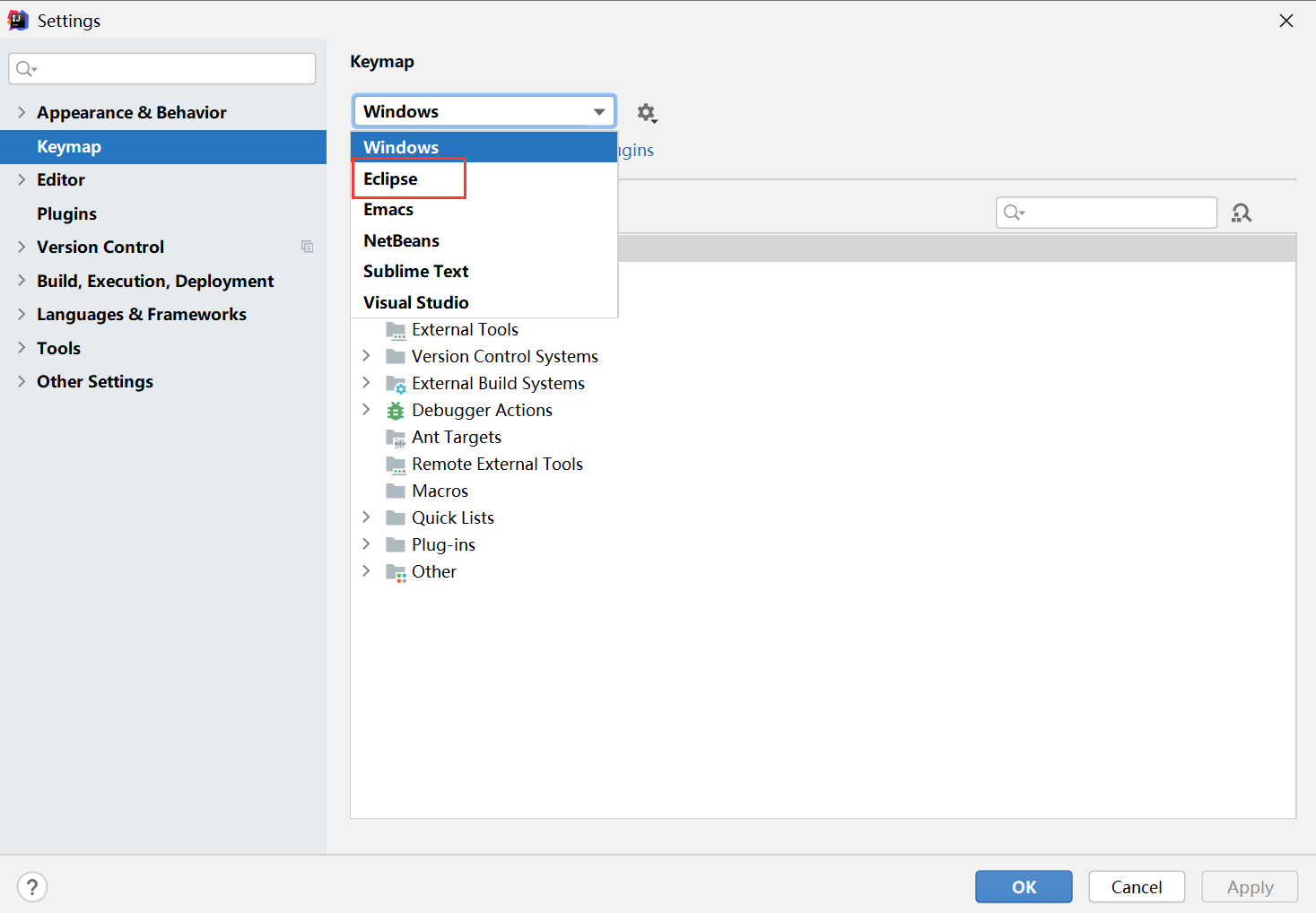Open the Keymap settings page
Viewport: 1316px width, 913px height.
pyautogui.click(x=163, y=146)
